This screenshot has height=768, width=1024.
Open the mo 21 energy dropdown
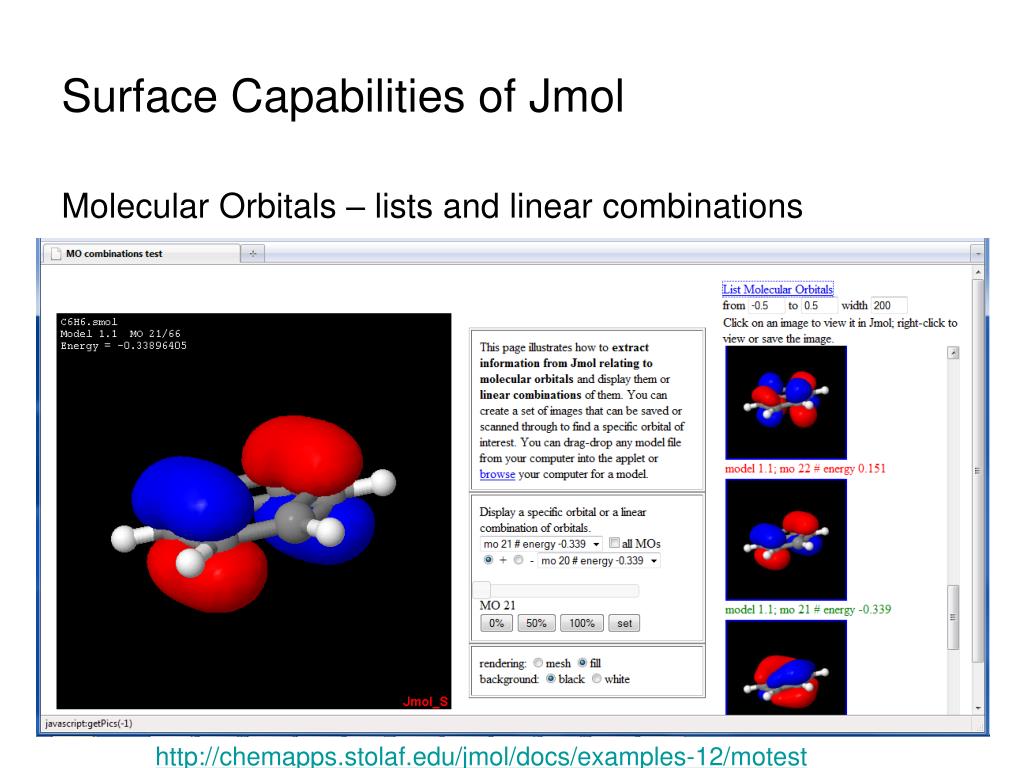point(541,544)
